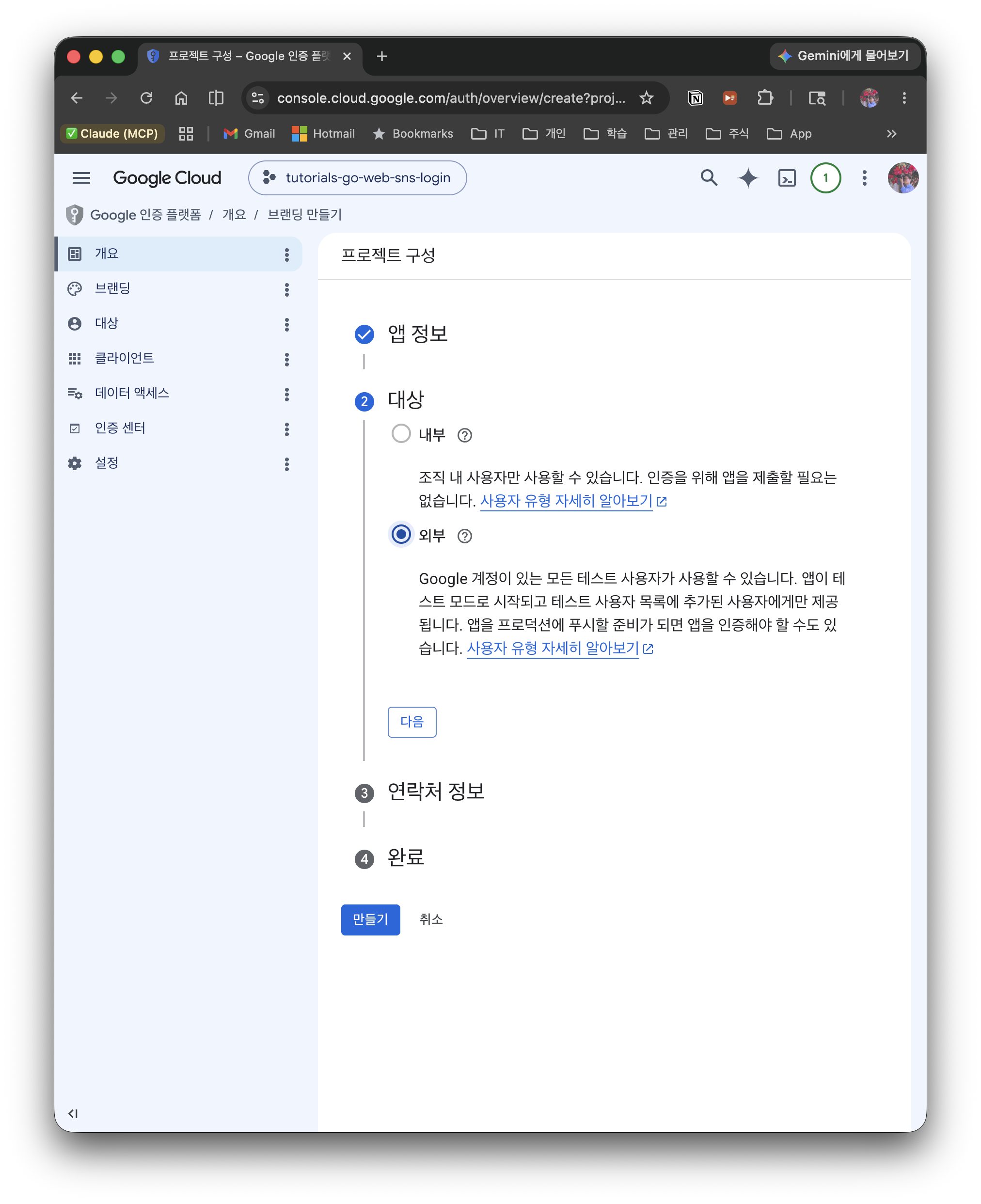981x1204 pixels.
Task: Expand the 앱 정보 step header
Action: pos(418,334)
